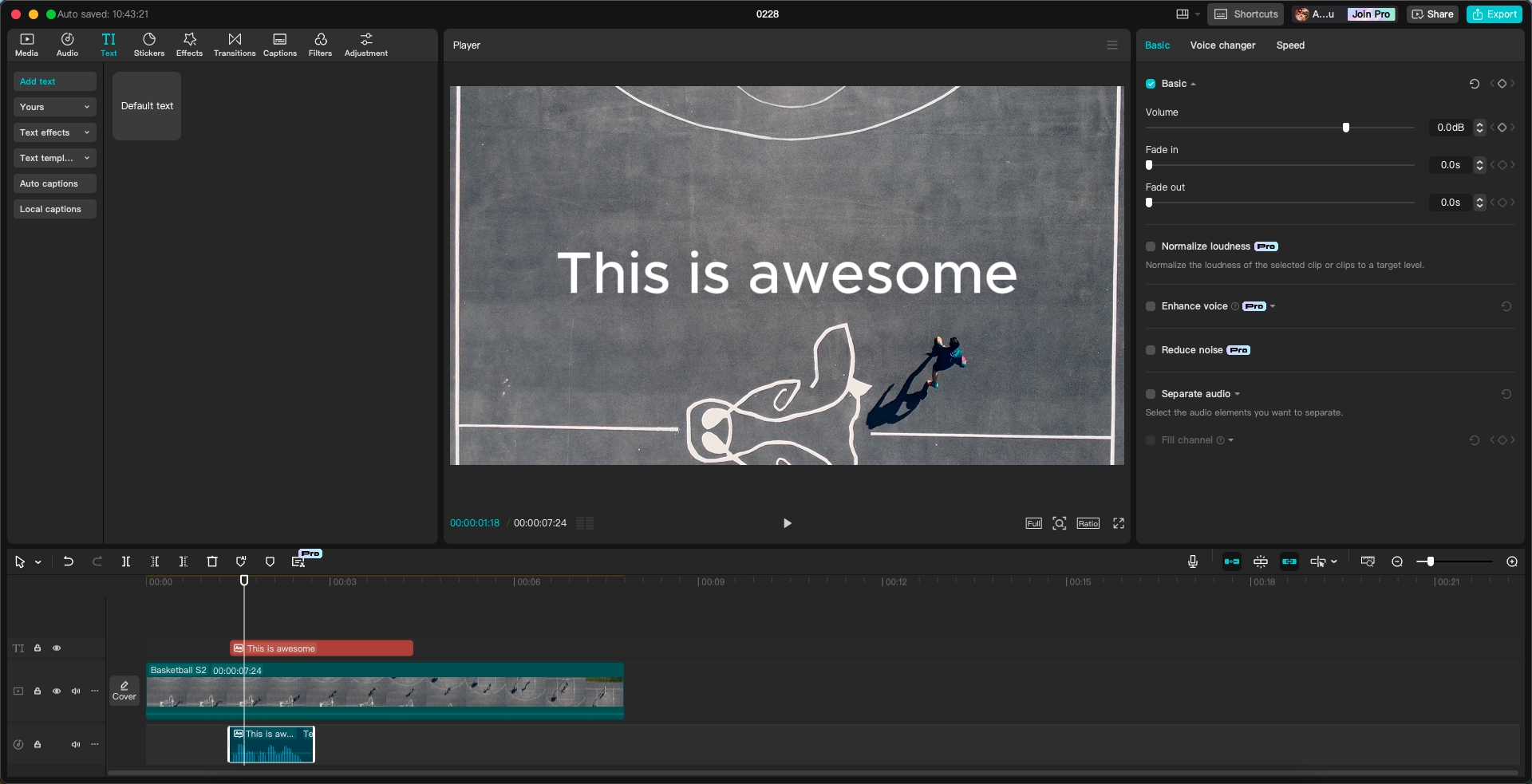The width and height of the screenshot is (1532, 784).
Task: Switch to the Voice changer tab
Action: 1222,45
